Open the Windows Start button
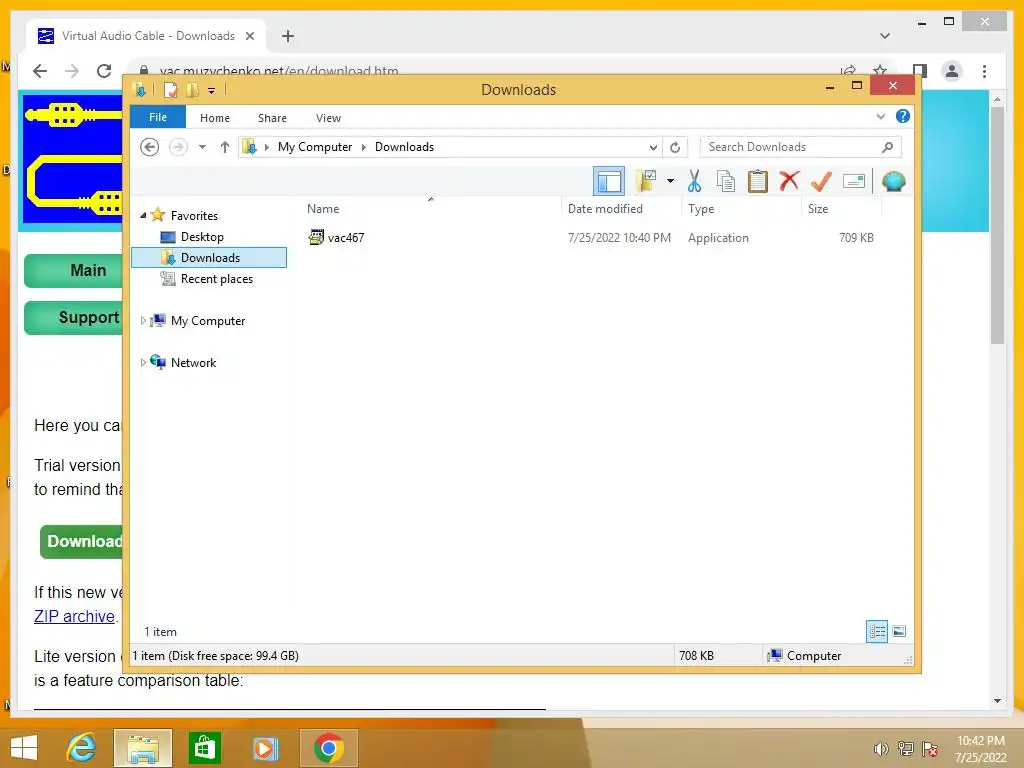 click(24, 748)
